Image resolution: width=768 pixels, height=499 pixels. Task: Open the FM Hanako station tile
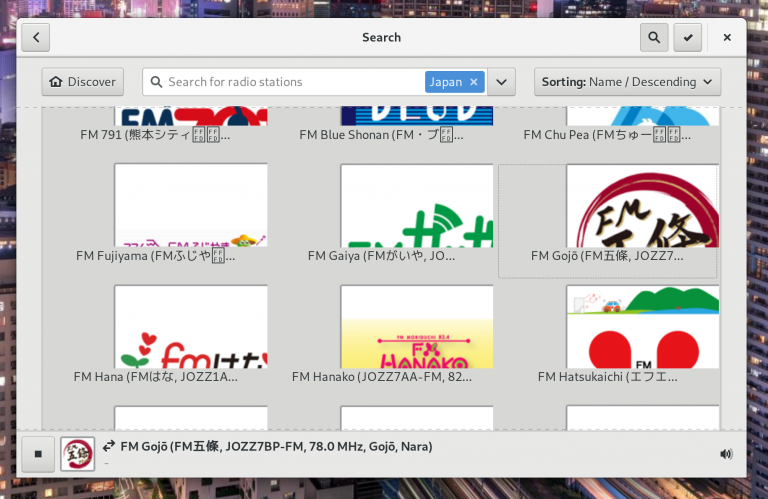point(416,326)
